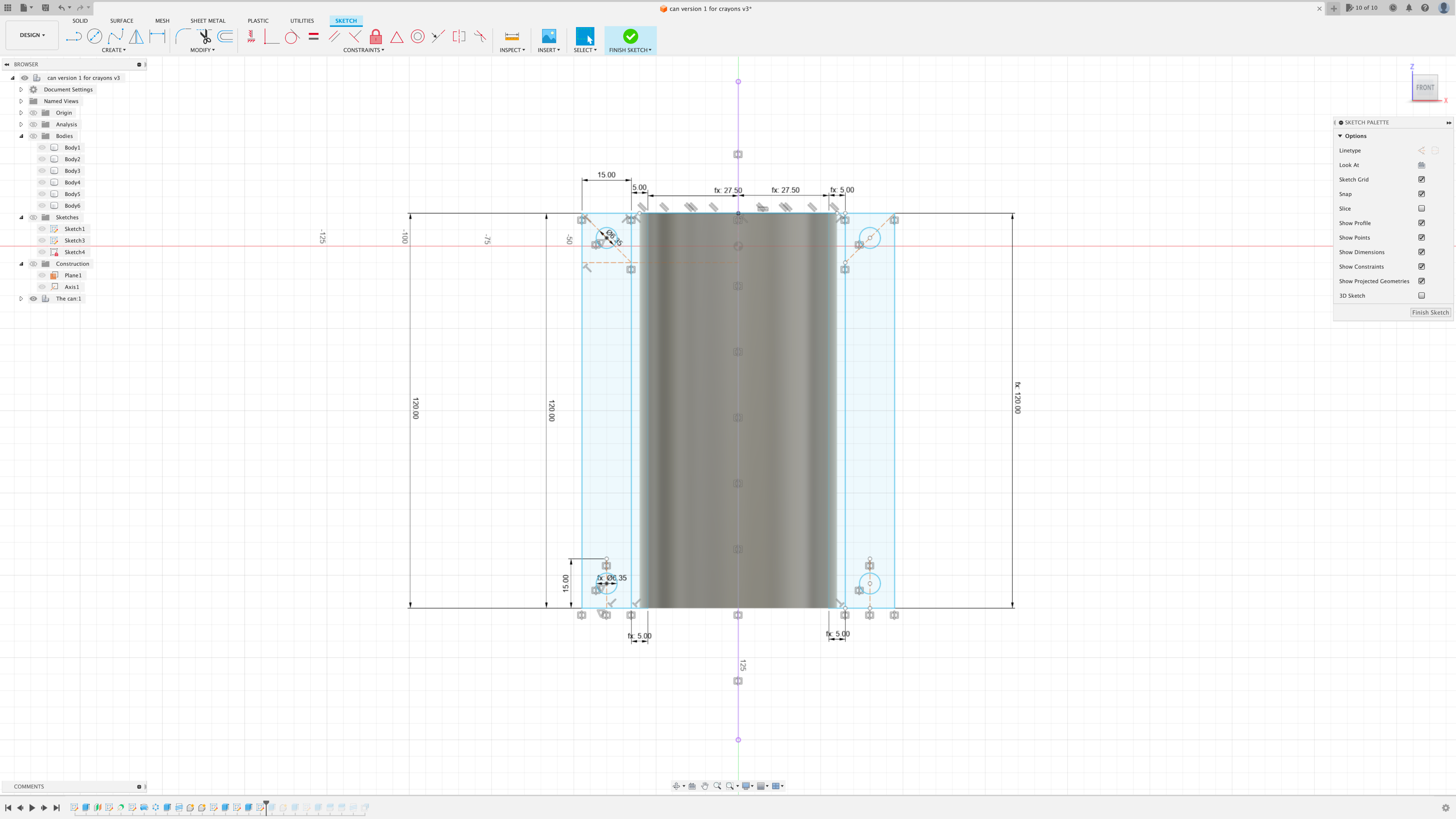Viewport: 1456px width, 819px height.
Task: Select the Pan tool on navigation bar
Action: coord(705,786)
